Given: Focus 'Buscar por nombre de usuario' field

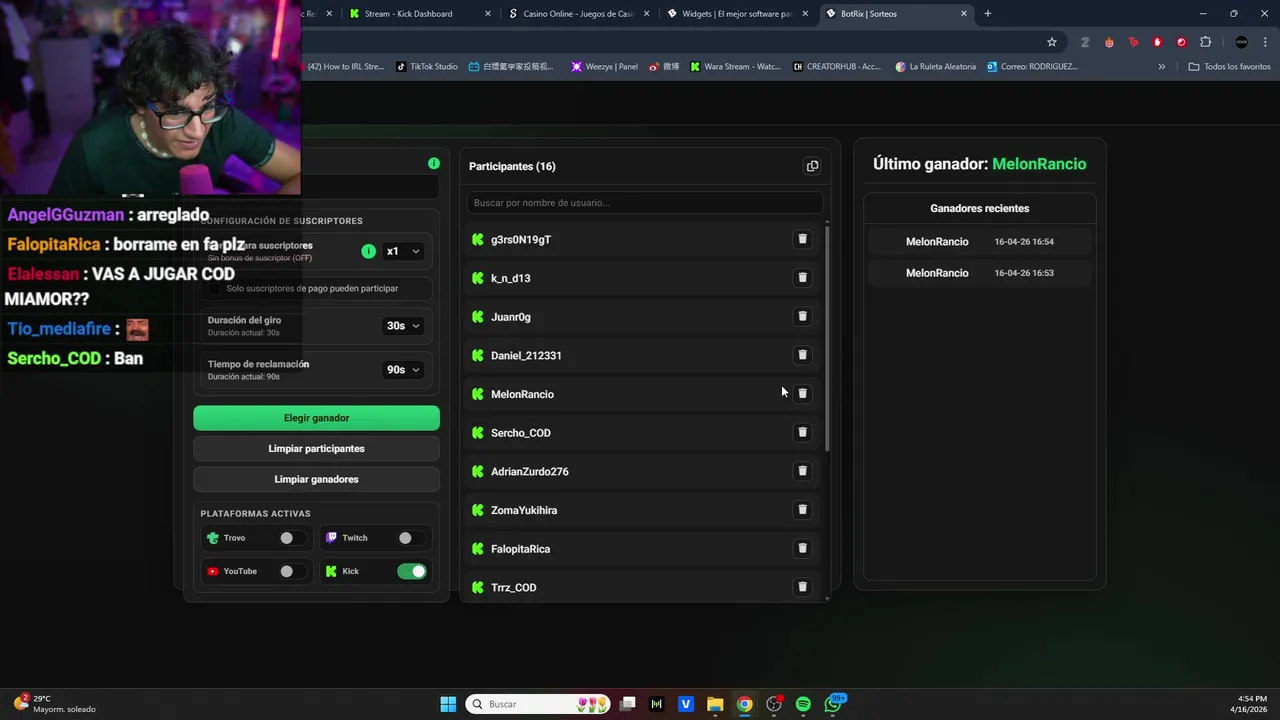Looking at the screenshot, I should [x=645, y=203].
